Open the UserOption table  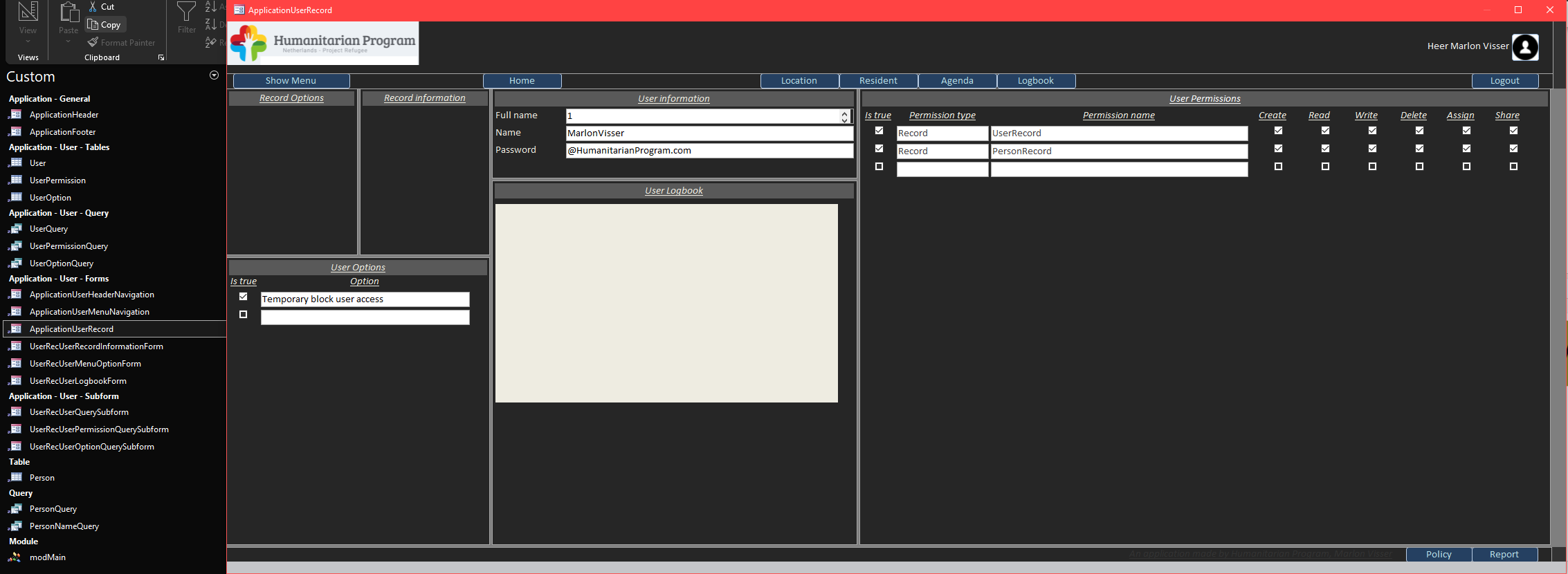[50, 198]
